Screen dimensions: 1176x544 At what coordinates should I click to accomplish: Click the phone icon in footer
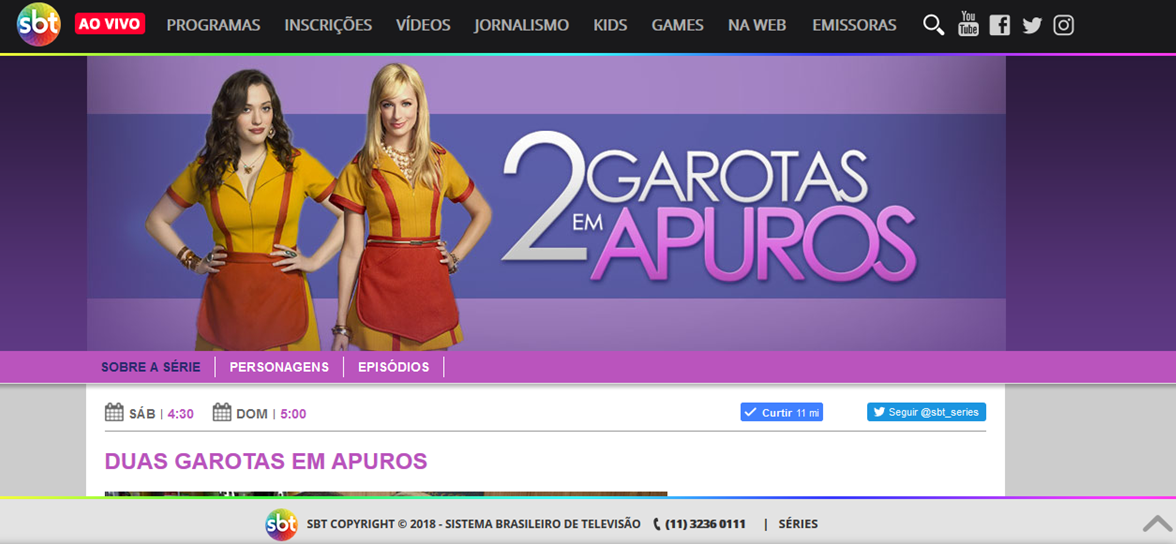[x=657, y=524]
